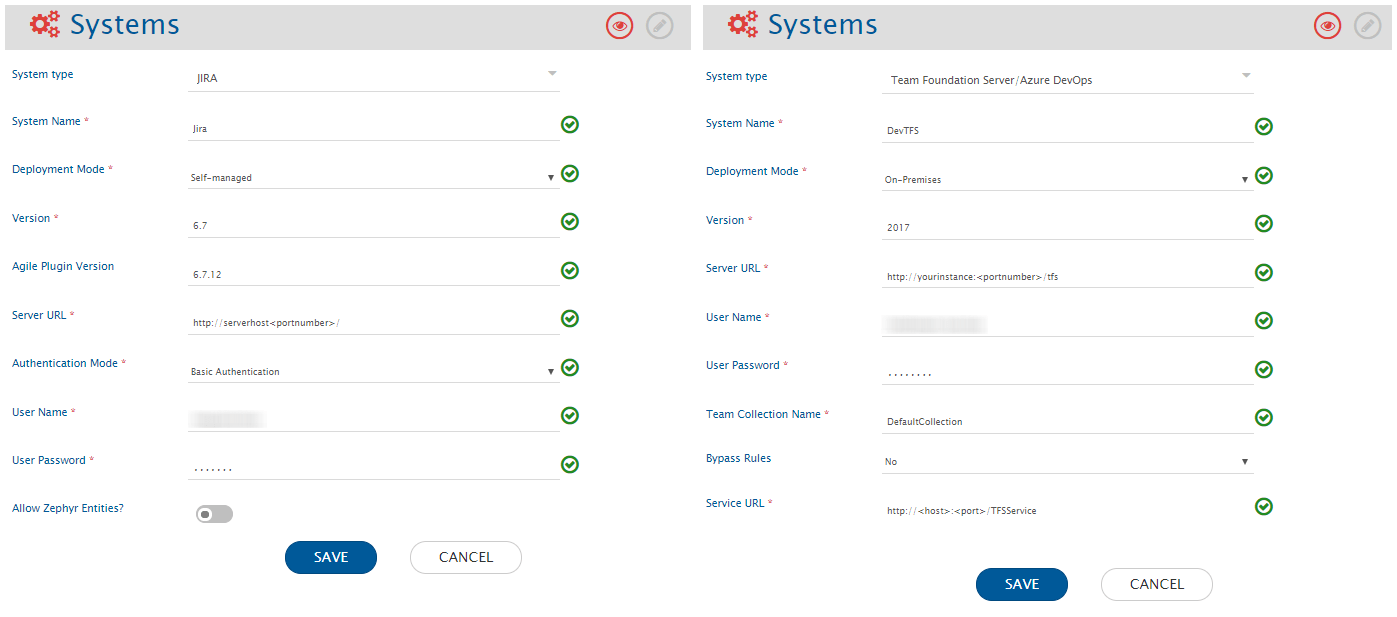Screen dimensions: 1397x617
Task: Click green checkmark next to Agile Plugin Version
Action: click(570, 270)
